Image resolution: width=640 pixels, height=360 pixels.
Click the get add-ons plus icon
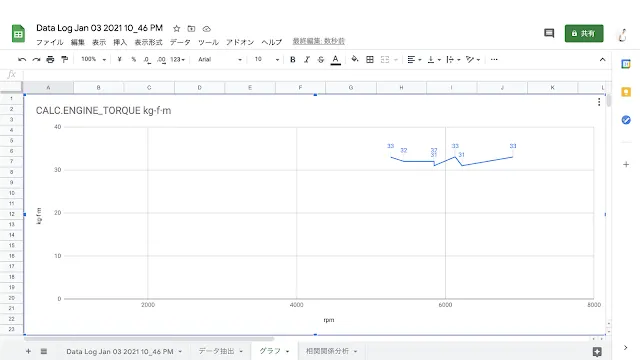click(626, 164)
